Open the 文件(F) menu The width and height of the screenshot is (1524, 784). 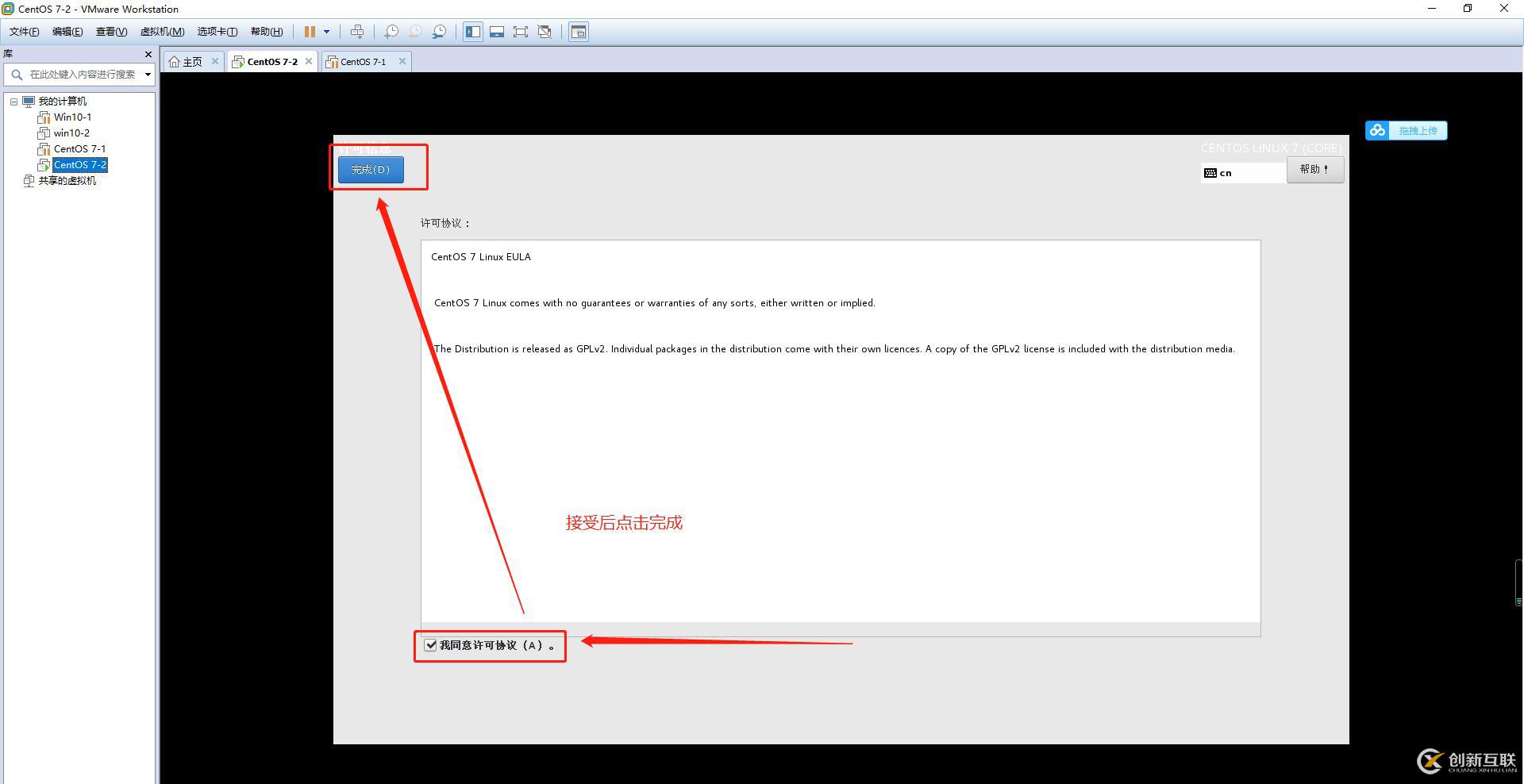(24, 32)
